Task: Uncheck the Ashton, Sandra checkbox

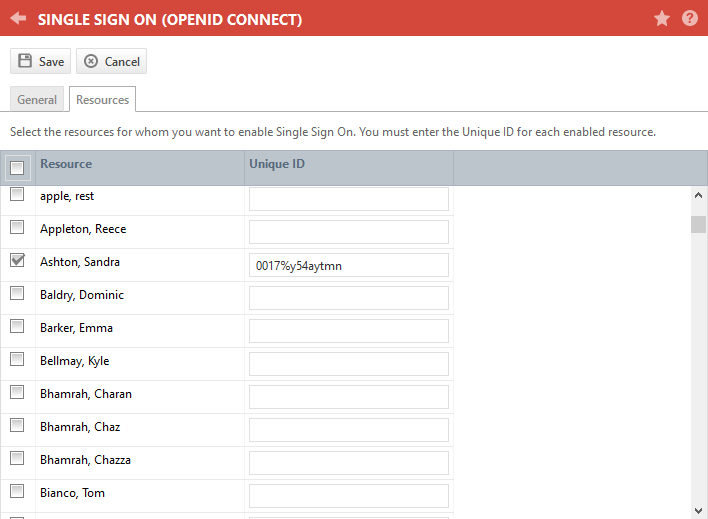Action: 17,260
